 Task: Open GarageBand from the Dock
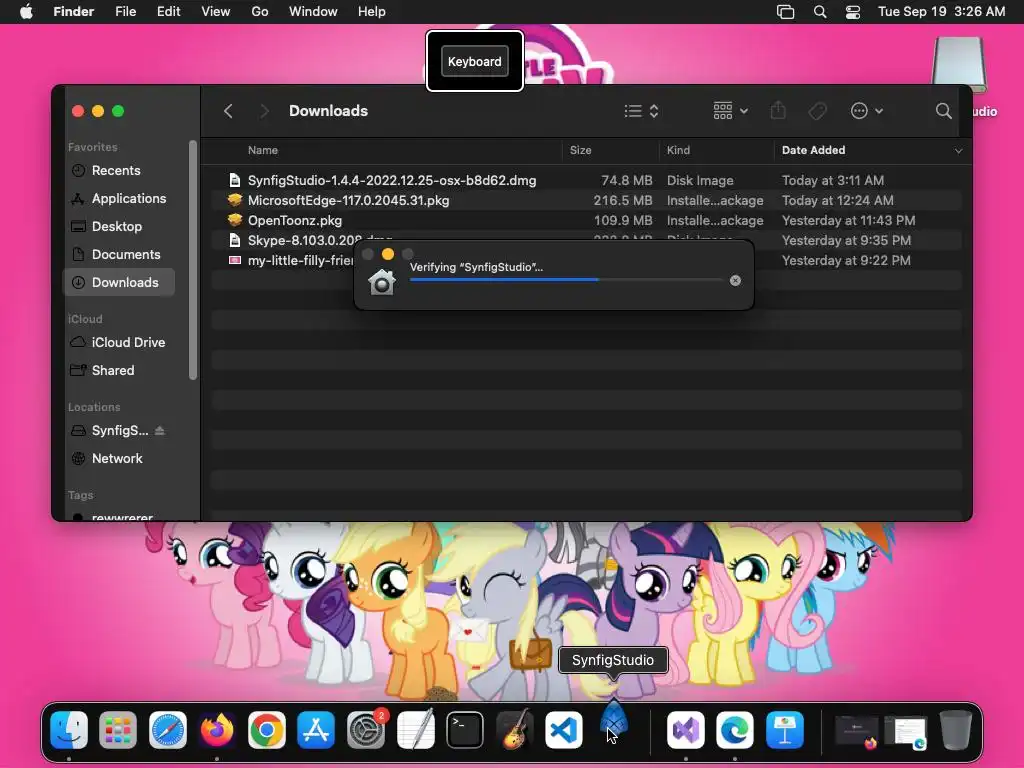[514, 729]
